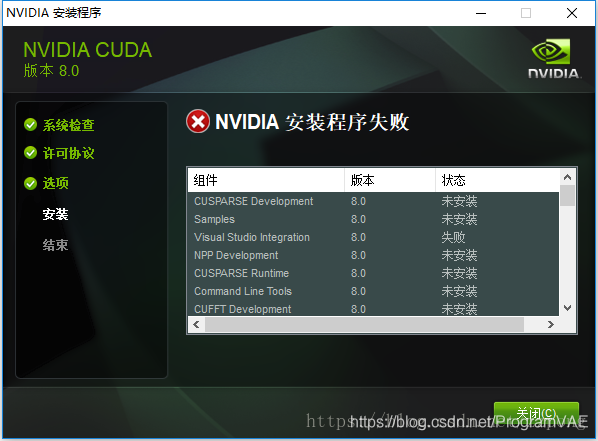The image size is (598, 441).
Task: Select the Samples row
Action: (x=373, y=219)
